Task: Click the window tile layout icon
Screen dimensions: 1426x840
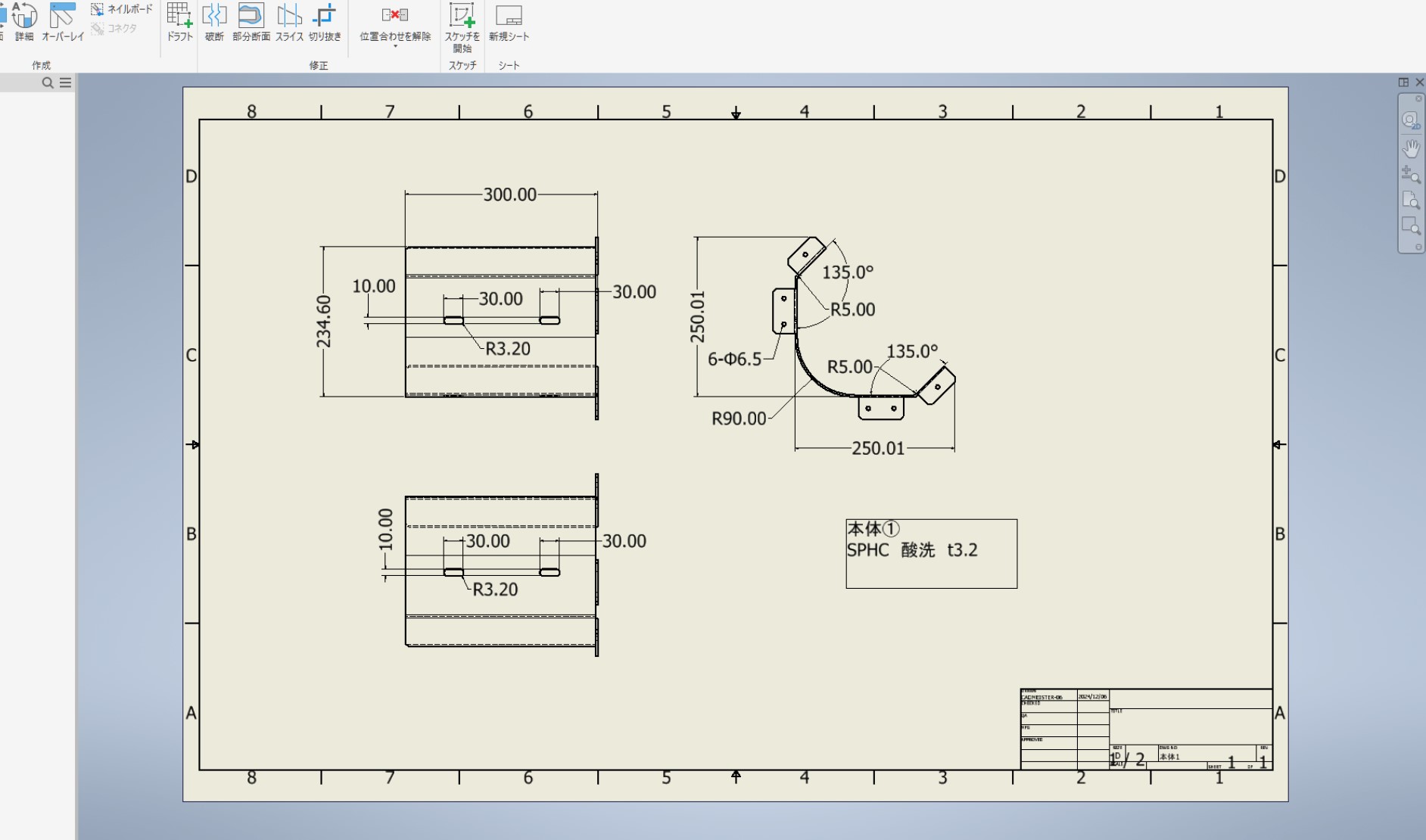Action: click(x=1403, y=82)
